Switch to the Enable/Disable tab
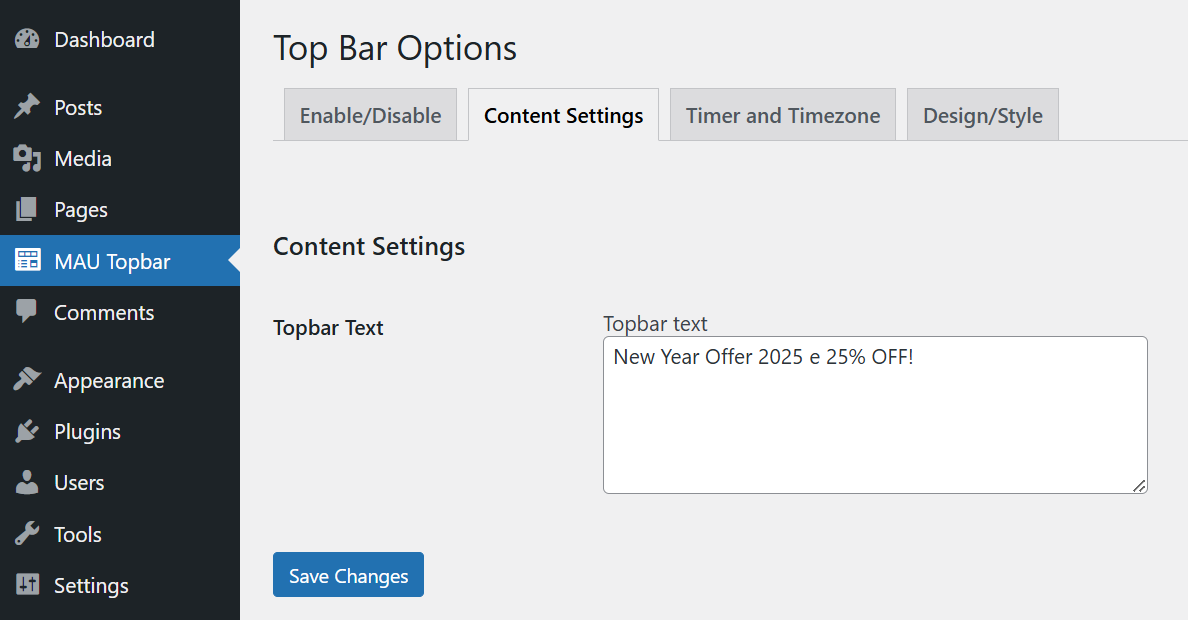The width and height of the screenshot is (1188, 620). (370, 116)
